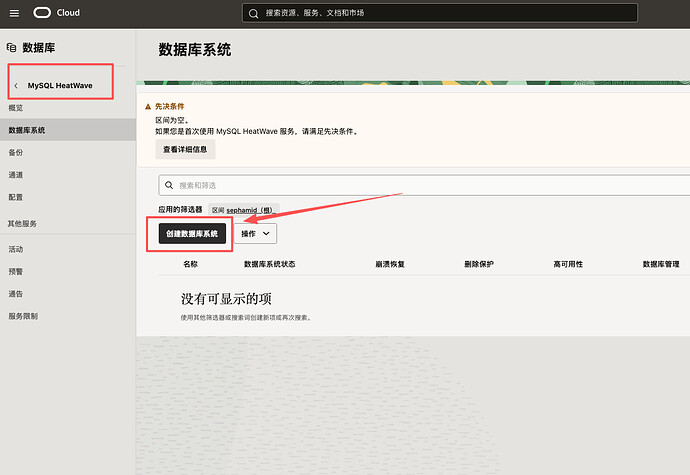Click the magnifier icon in top search bar
Screen dimensions: 690x475
[255, 13]
